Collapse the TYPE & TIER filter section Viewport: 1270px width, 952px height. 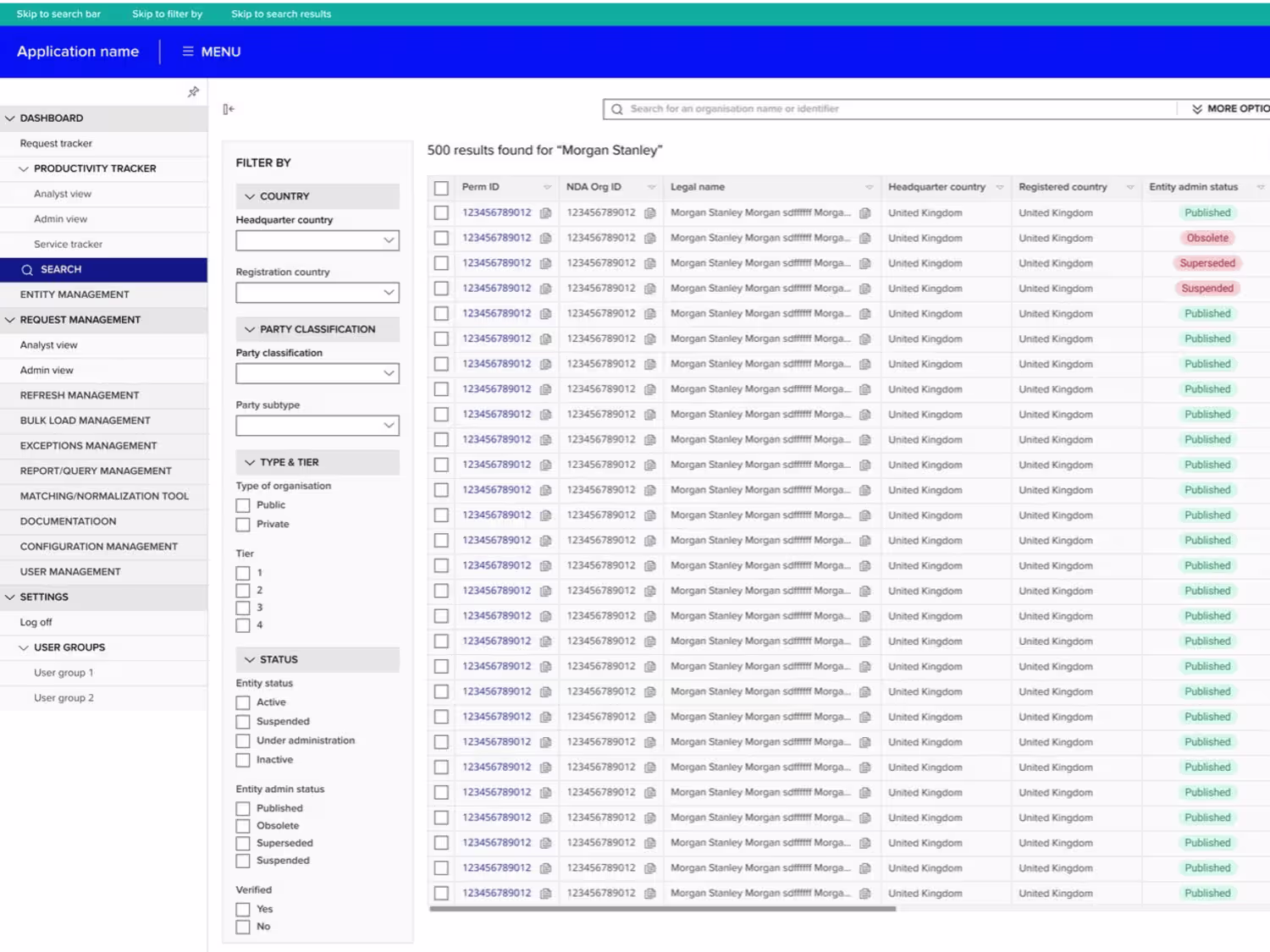(250, 463)
